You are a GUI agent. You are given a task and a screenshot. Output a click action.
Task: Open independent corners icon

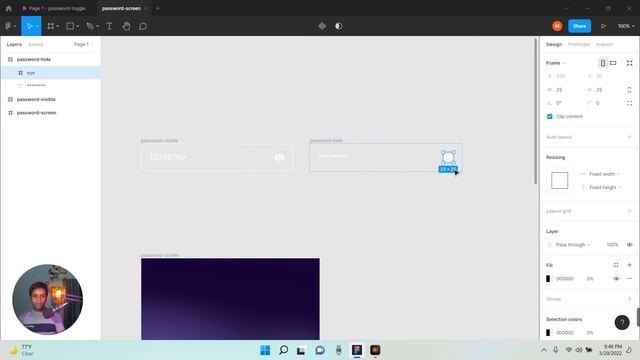(629, 103)
